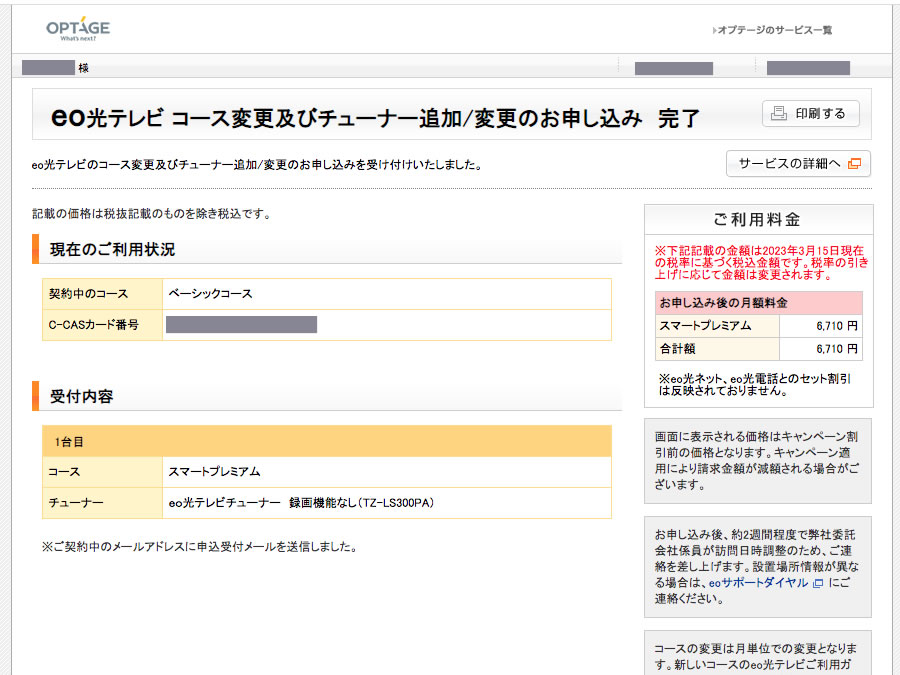Click new-window icon beside eoサポートダイヤル
This screenshot has width=900, height=675.
tap(818, 583)
